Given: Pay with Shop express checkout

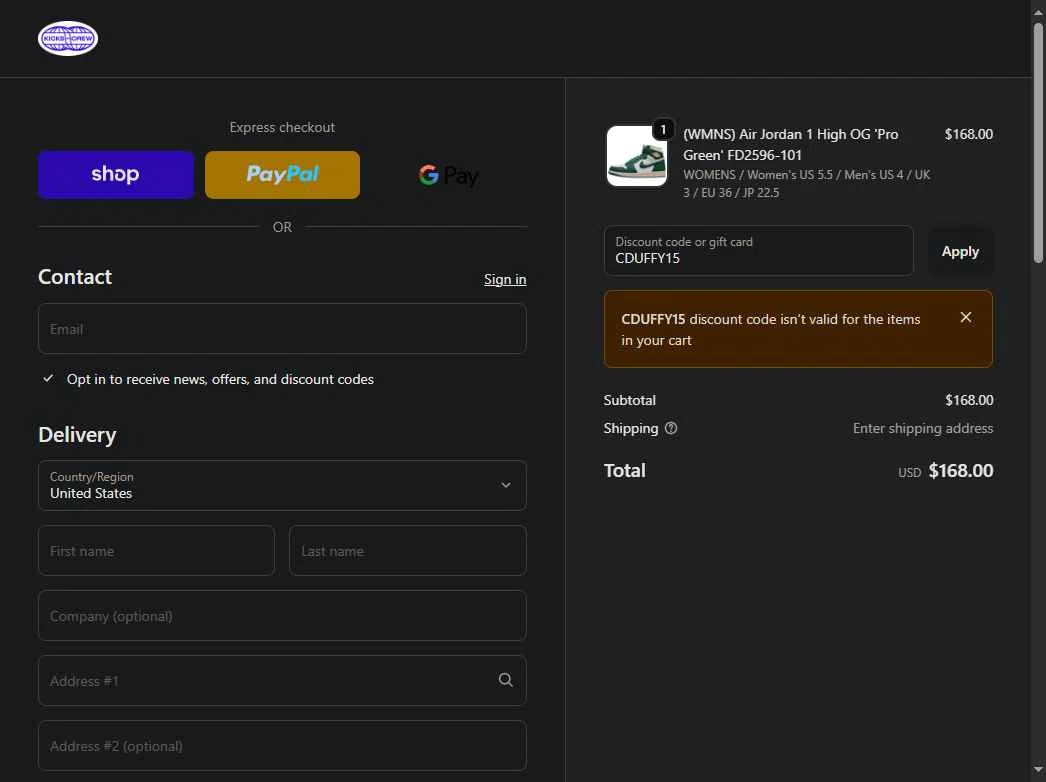Looking at the screenshot, I should click(116, 175).
